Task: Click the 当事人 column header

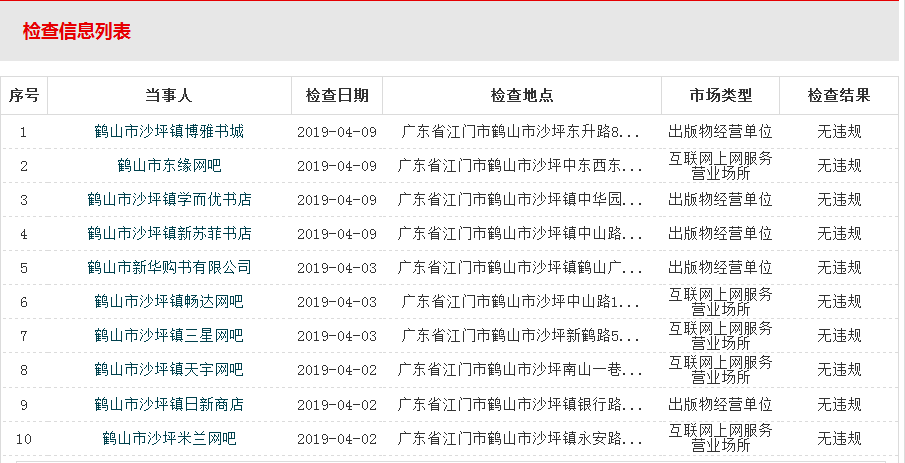Action: [169, 96]
